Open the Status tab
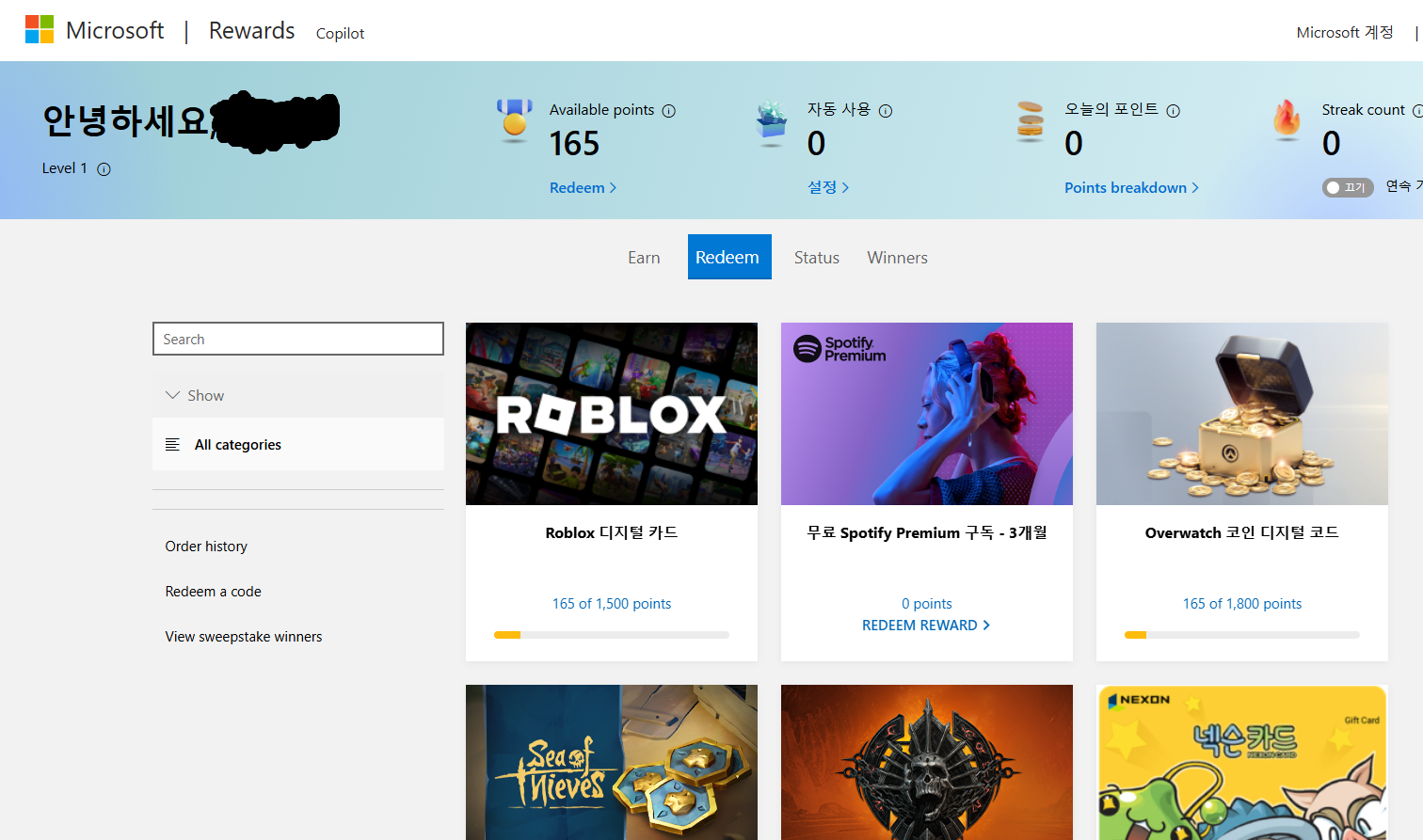This screenshot has height=840, width=1423. 817,258
